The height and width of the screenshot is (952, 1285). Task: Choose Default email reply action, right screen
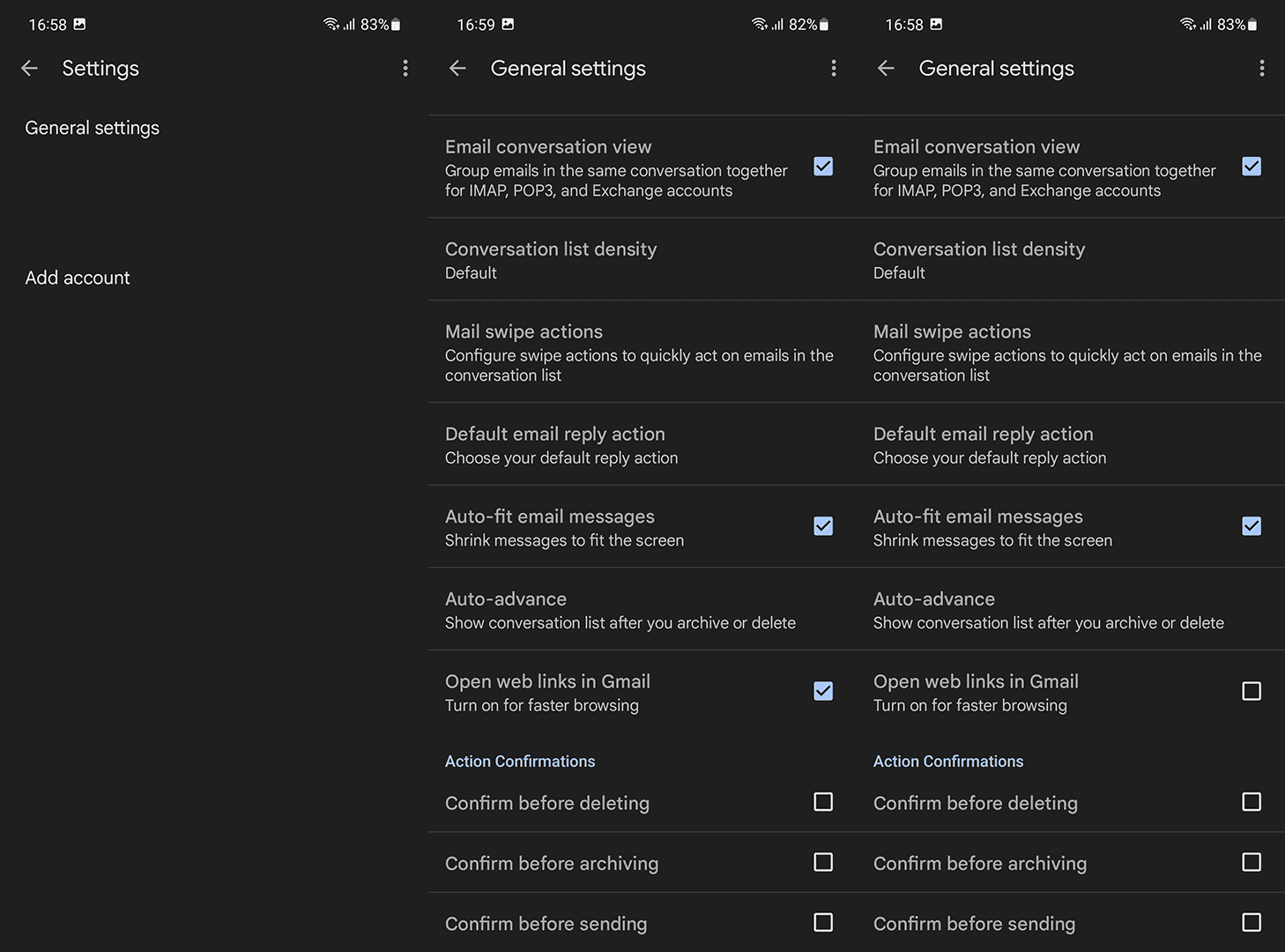click(x=1071, y=444)
